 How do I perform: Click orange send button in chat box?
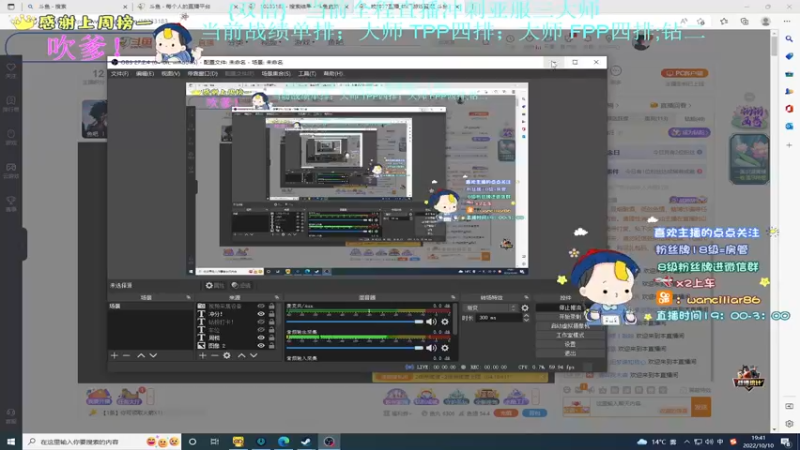click(701, 407)
